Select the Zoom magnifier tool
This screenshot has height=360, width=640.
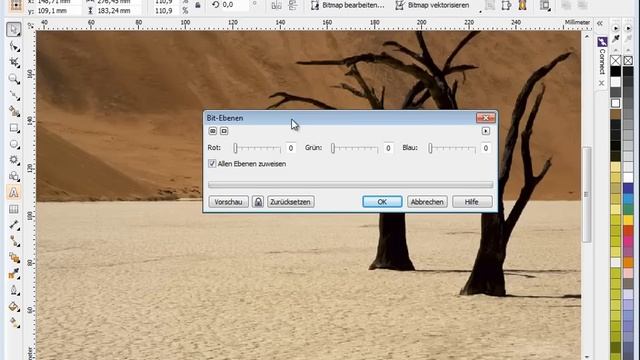14,78
